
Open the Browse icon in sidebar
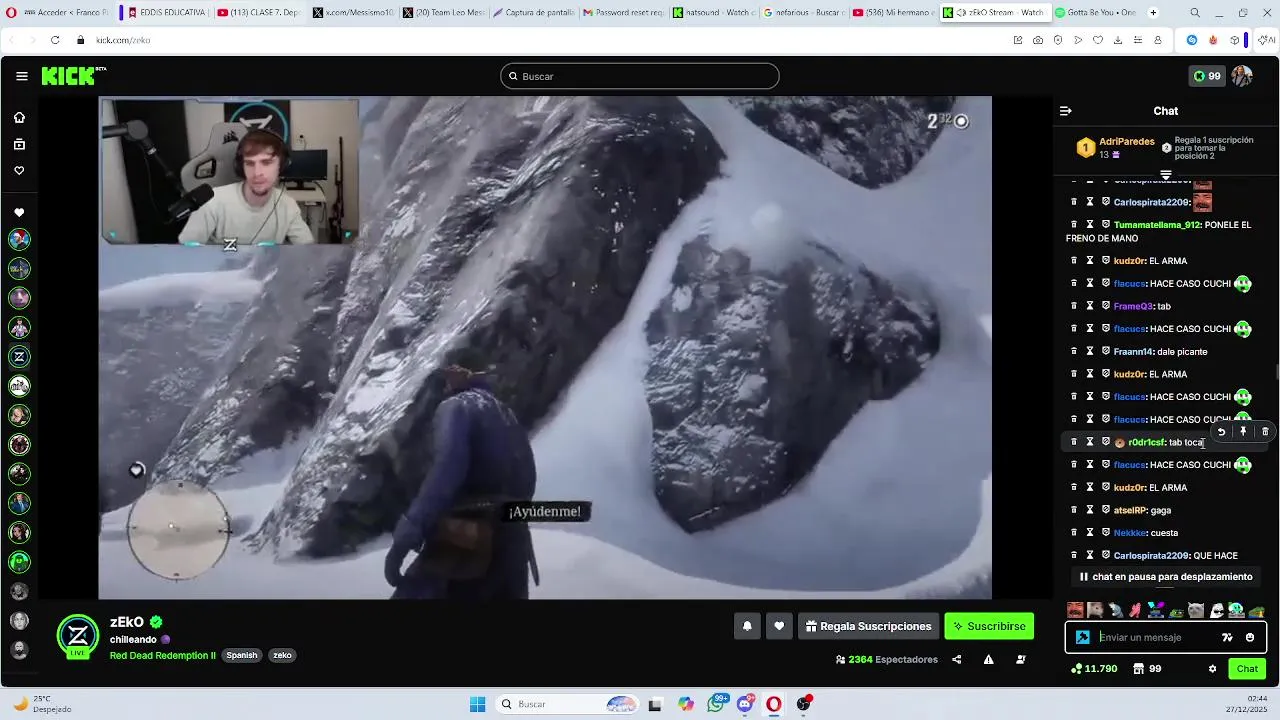19,144
